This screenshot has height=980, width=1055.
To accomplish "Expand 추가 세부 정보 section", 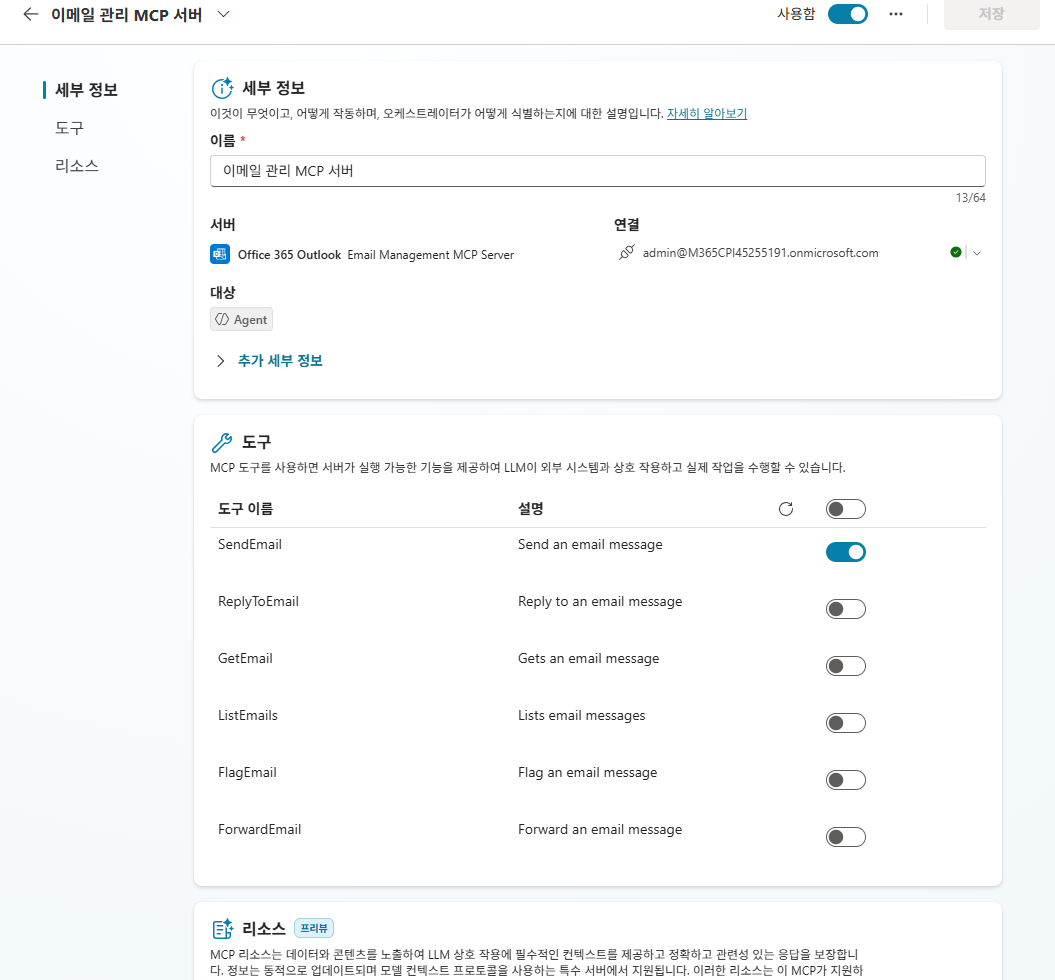I will point(268,361).
